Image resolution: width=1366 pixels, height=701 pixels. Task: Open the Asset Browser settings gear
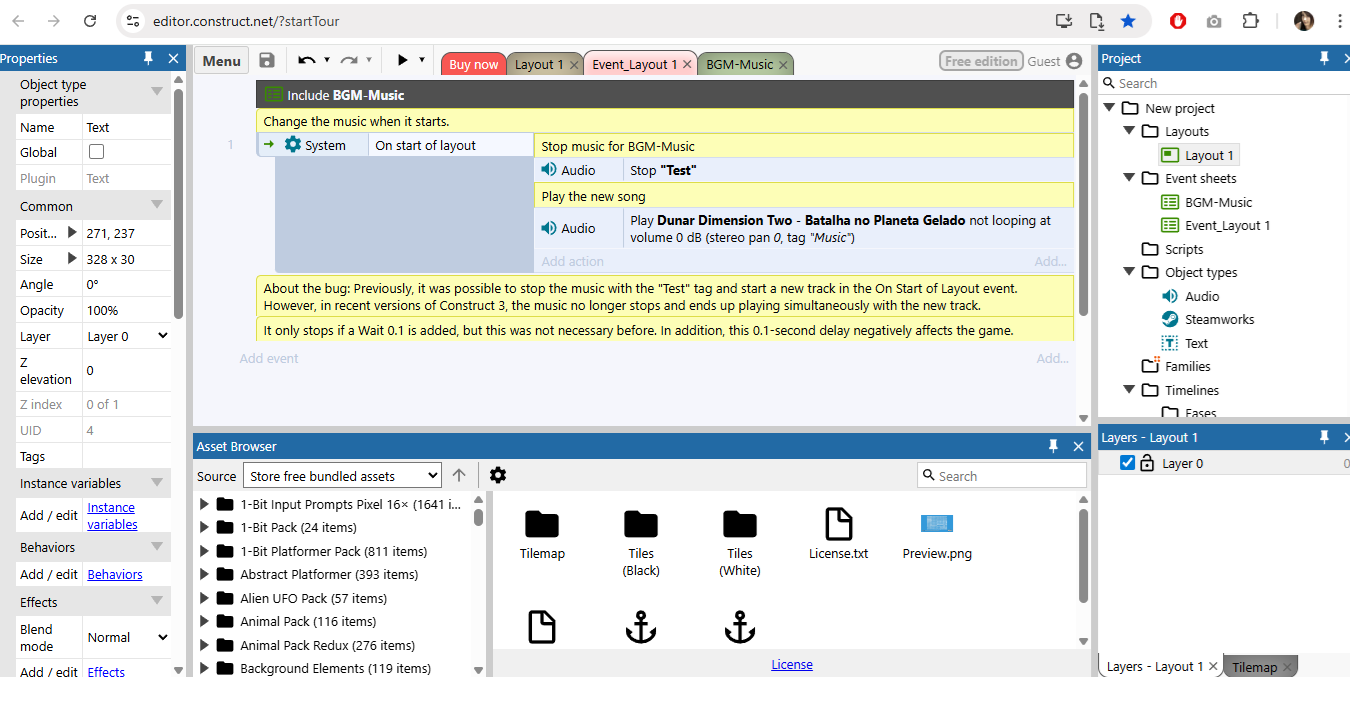[498, 475]
